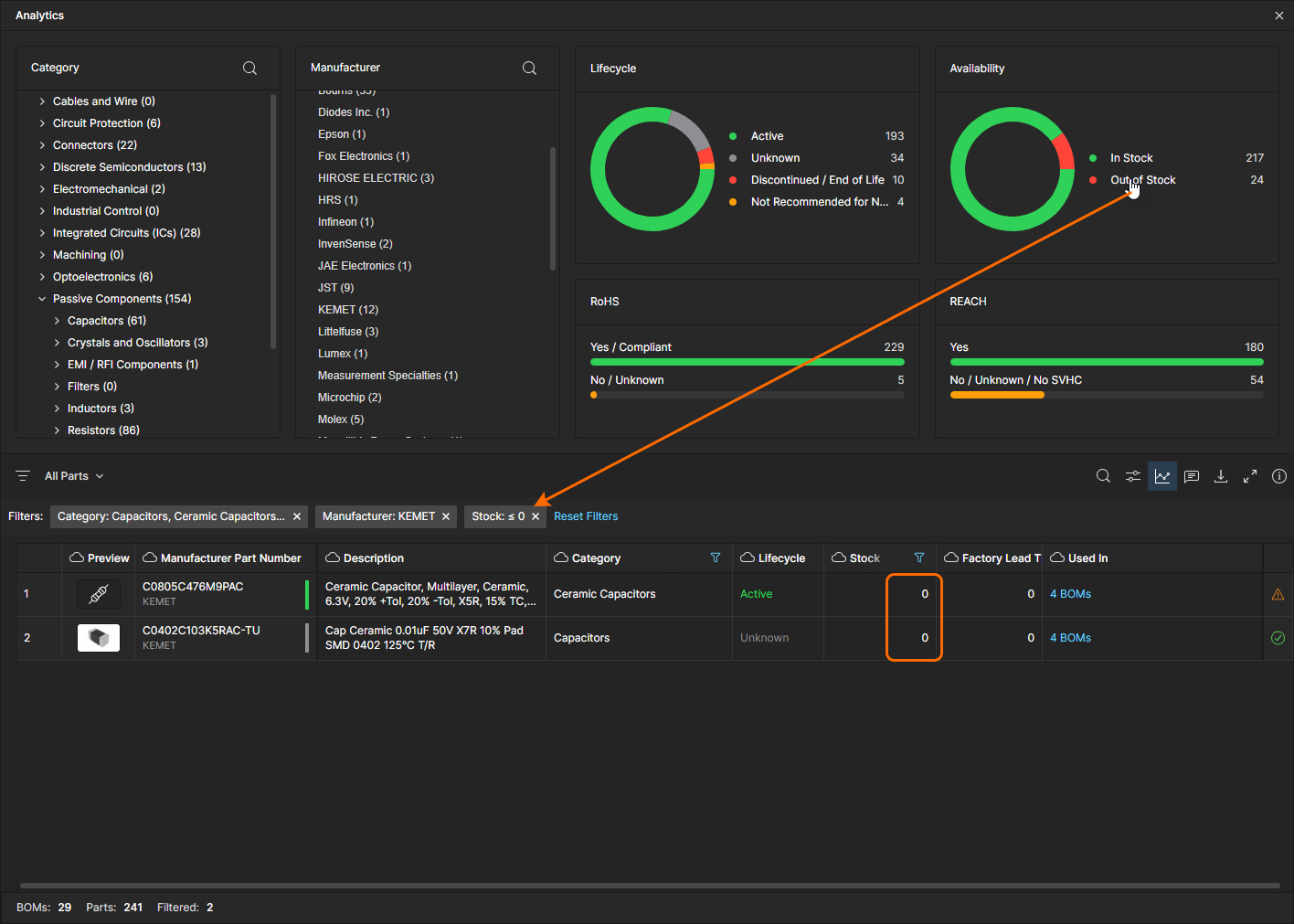Toggle the analytics chart view icon
1294x924 pixels.
click(1161, 476)
